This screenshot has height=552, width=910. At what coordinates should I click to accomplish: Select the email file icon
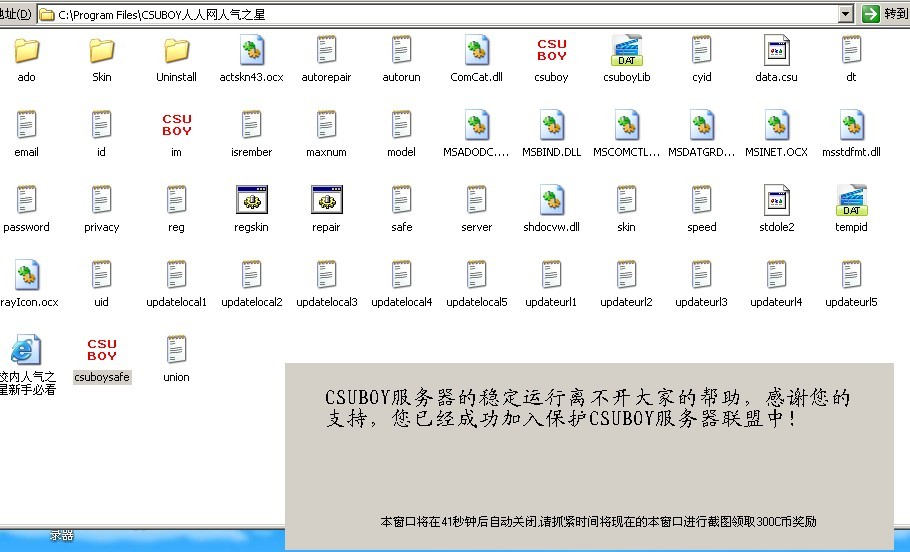pyautogui.click(x=26, y=125)
